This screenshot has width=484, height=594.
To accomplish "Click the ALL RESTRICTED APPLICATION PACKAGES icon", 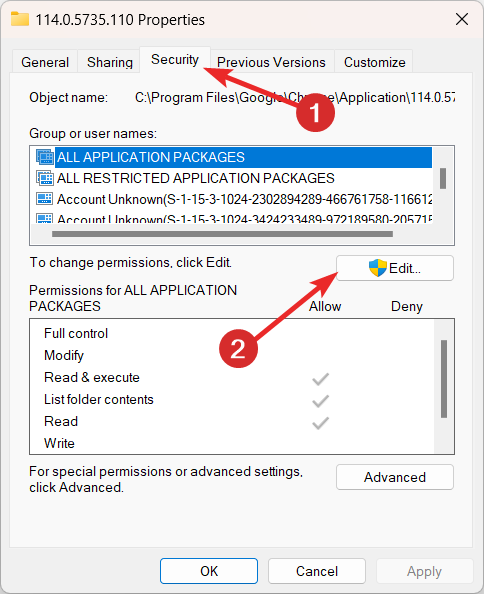I will (45, 178).
